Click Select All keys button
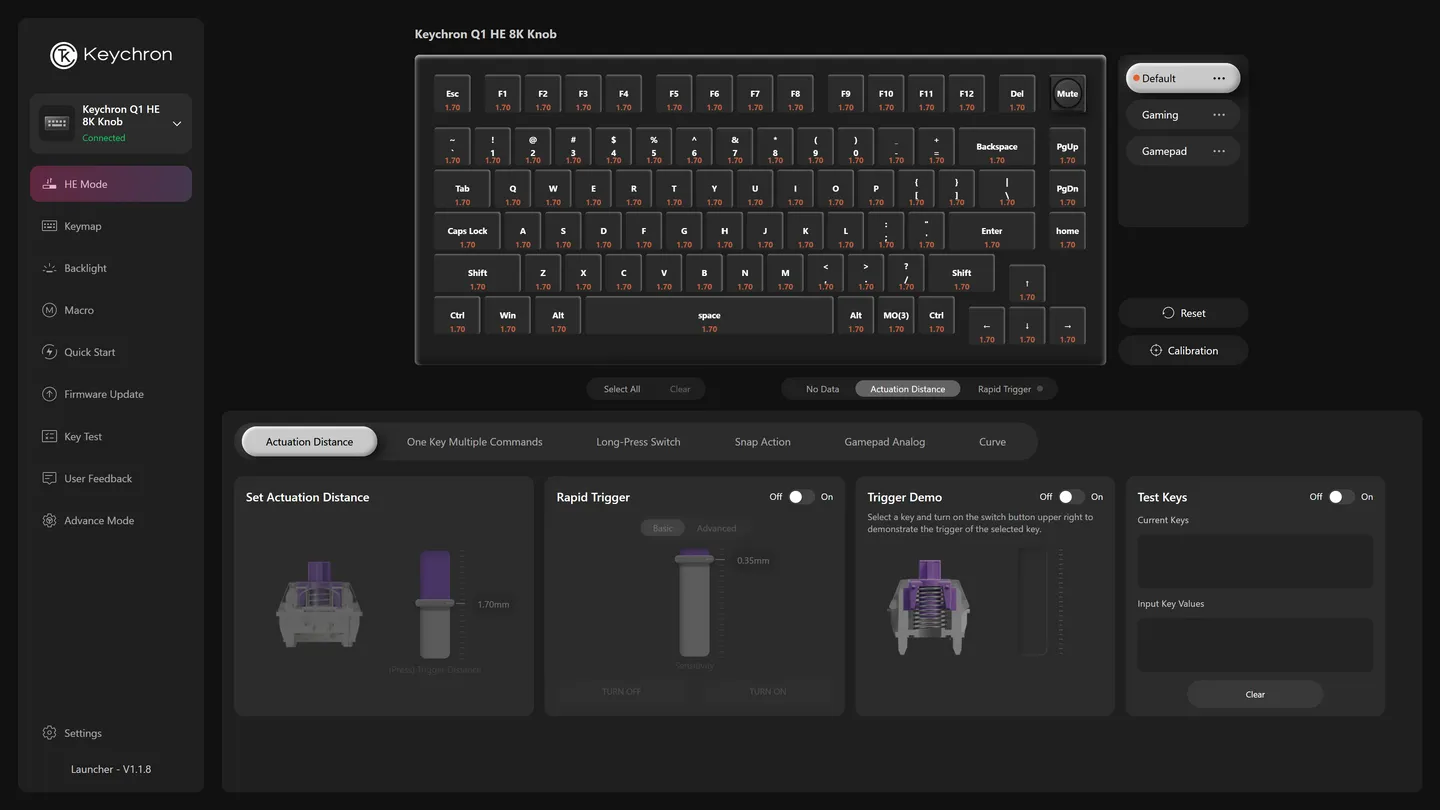 pyautogui.click(x=621, y=389)
